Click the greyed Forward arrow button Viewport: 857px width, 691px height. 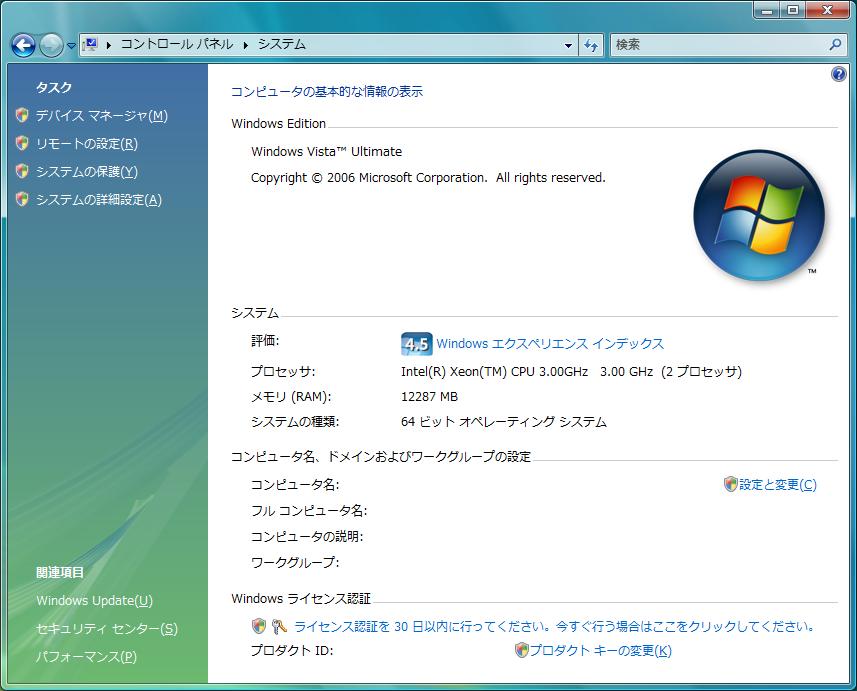[x=51, y=45]
